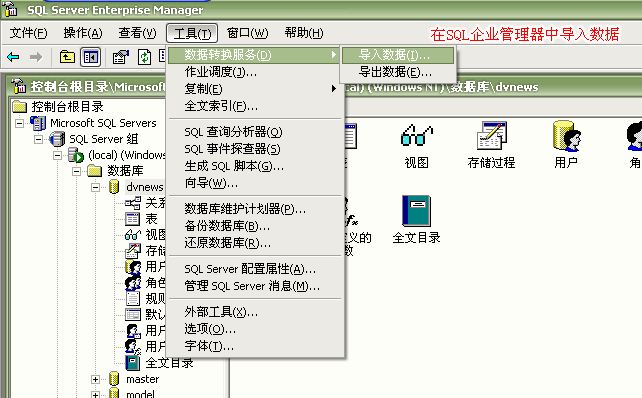Open the 用户 icon in the right pane
The height and width of the screenshot is (398, 642).
[x=566, y=145]
